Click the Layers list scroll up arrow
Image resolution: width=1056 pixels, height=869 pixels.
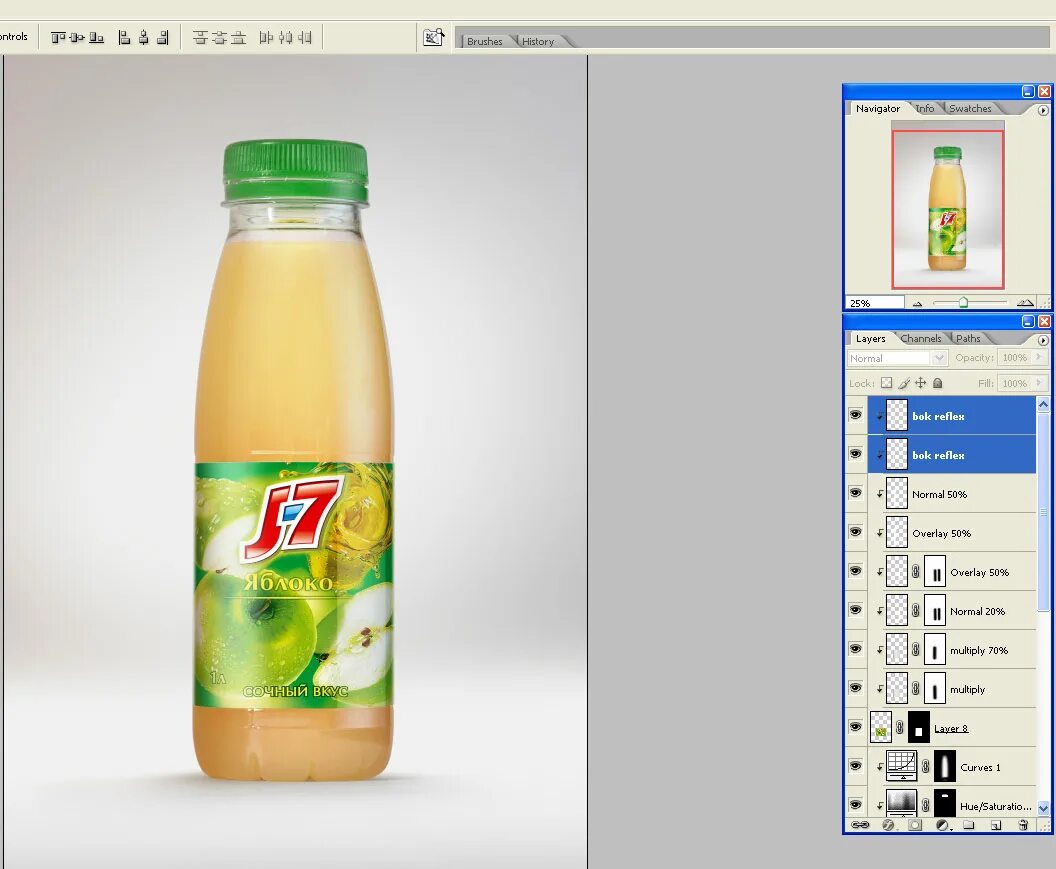point(1043,404)
